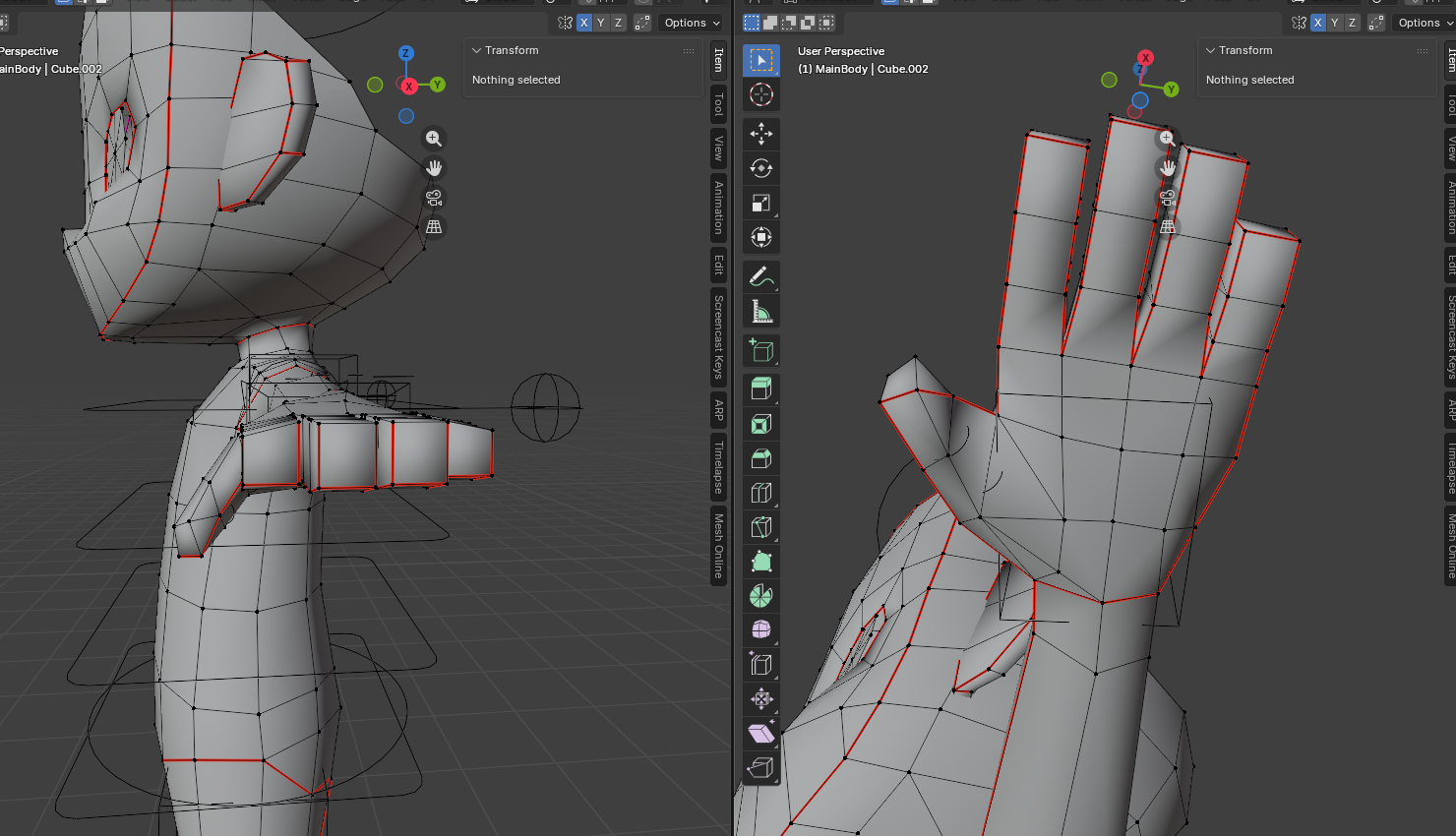Click pan hand in right viewport
Image resolution: width=1456 pixels, height=836 pixels.
coord(1167,168)
